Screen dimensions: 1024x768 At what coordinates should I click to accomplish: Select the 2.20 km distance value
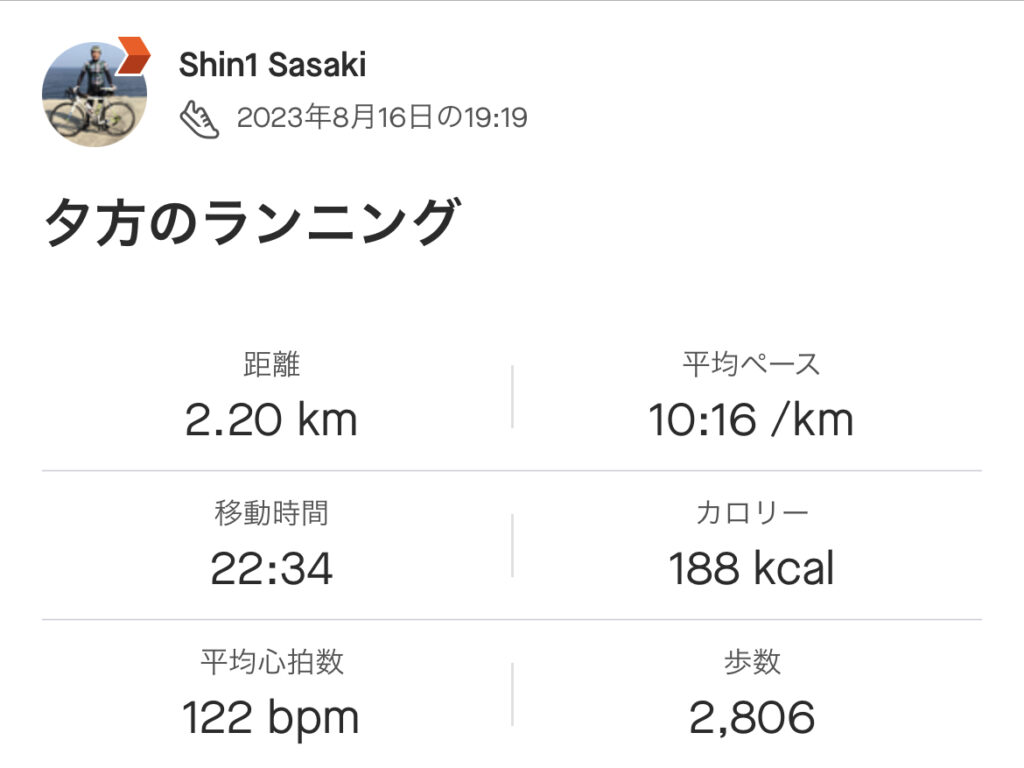[271, 420]
